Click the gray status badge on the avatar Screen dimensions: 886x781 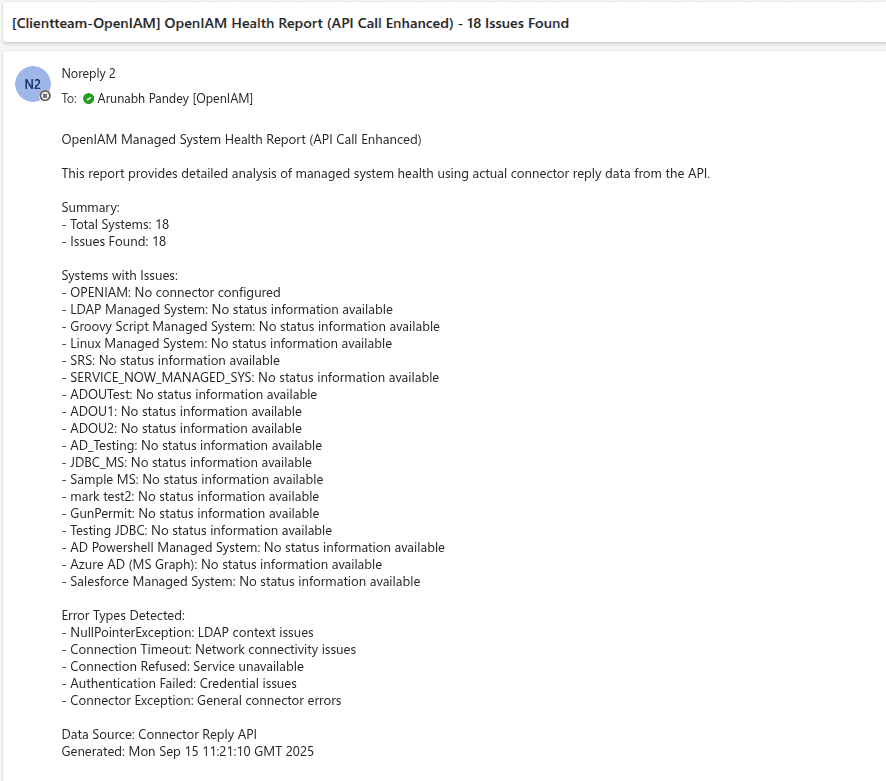[x=45, y=96]
